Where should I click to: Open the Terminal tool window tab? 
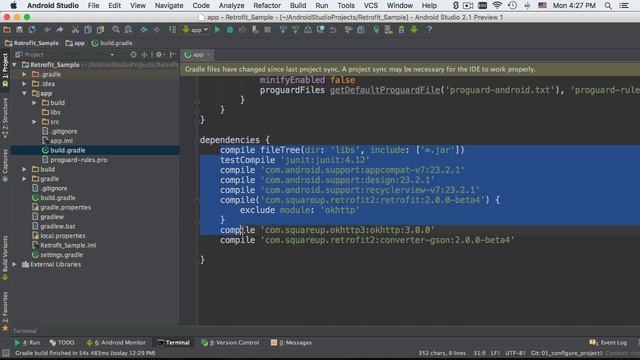(173, 343)
